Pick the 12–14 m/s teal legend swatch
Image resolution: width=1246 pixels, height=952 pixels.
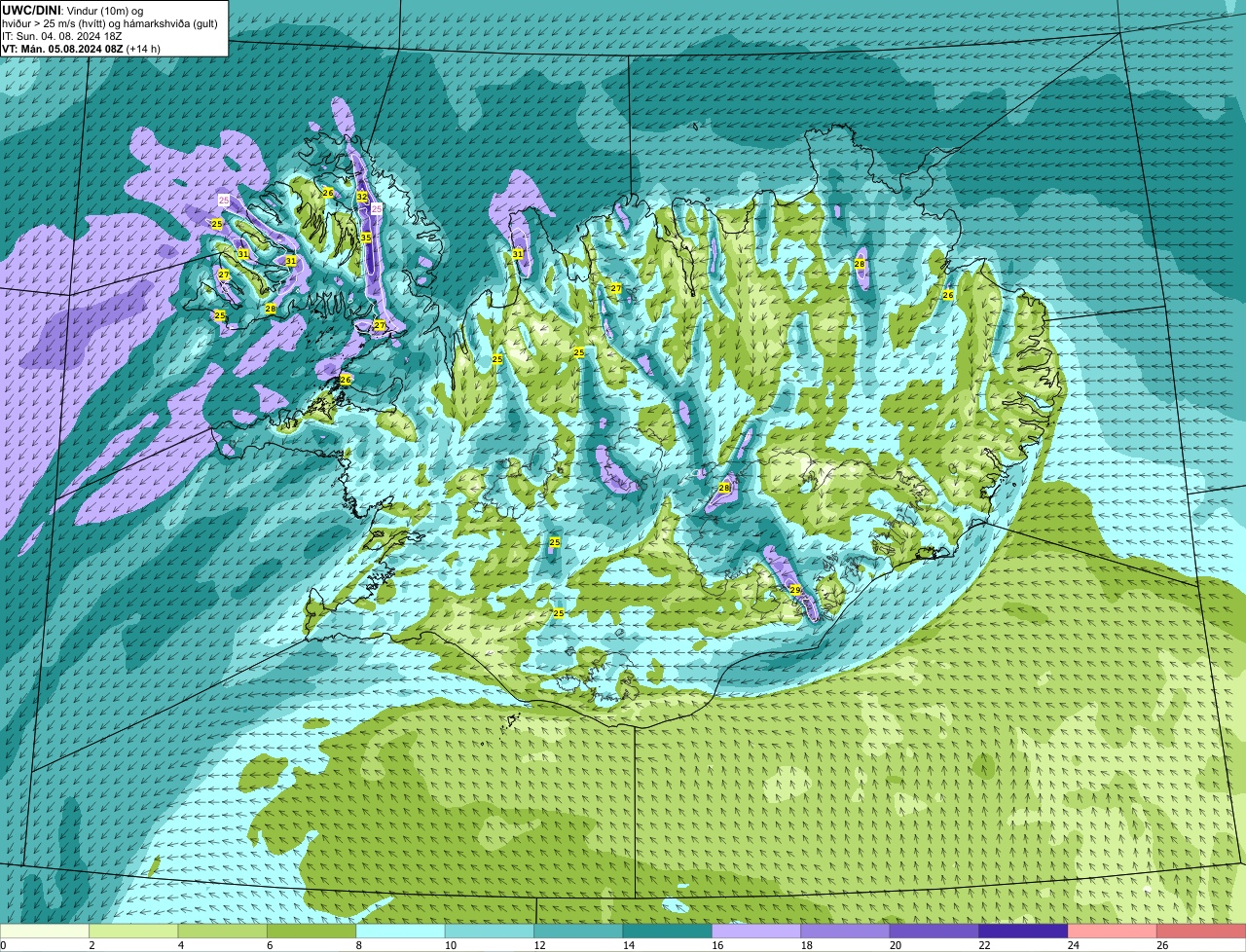[x=579, y=931]
